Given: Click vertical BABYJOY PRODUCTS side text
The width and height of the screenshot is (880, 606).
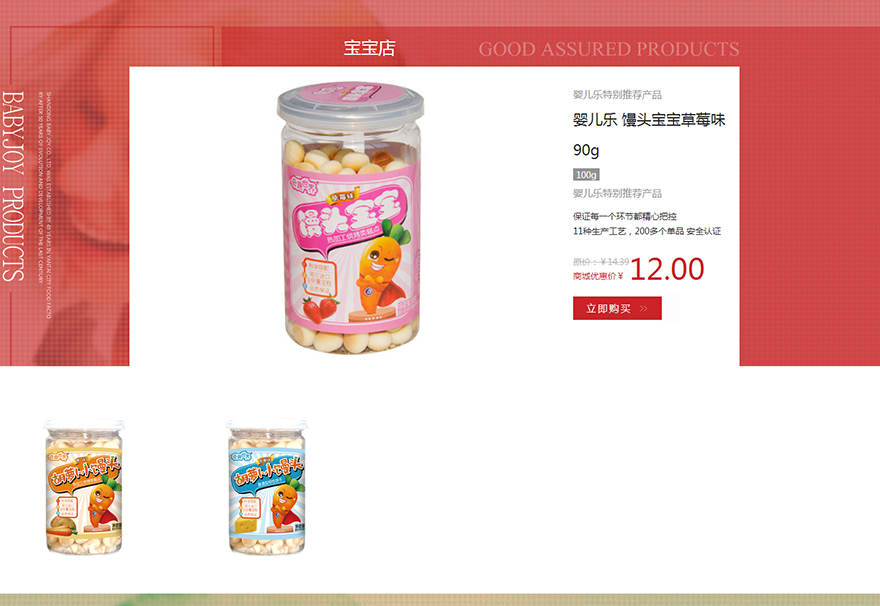Looking at the screenshot, I should (13, 186).
